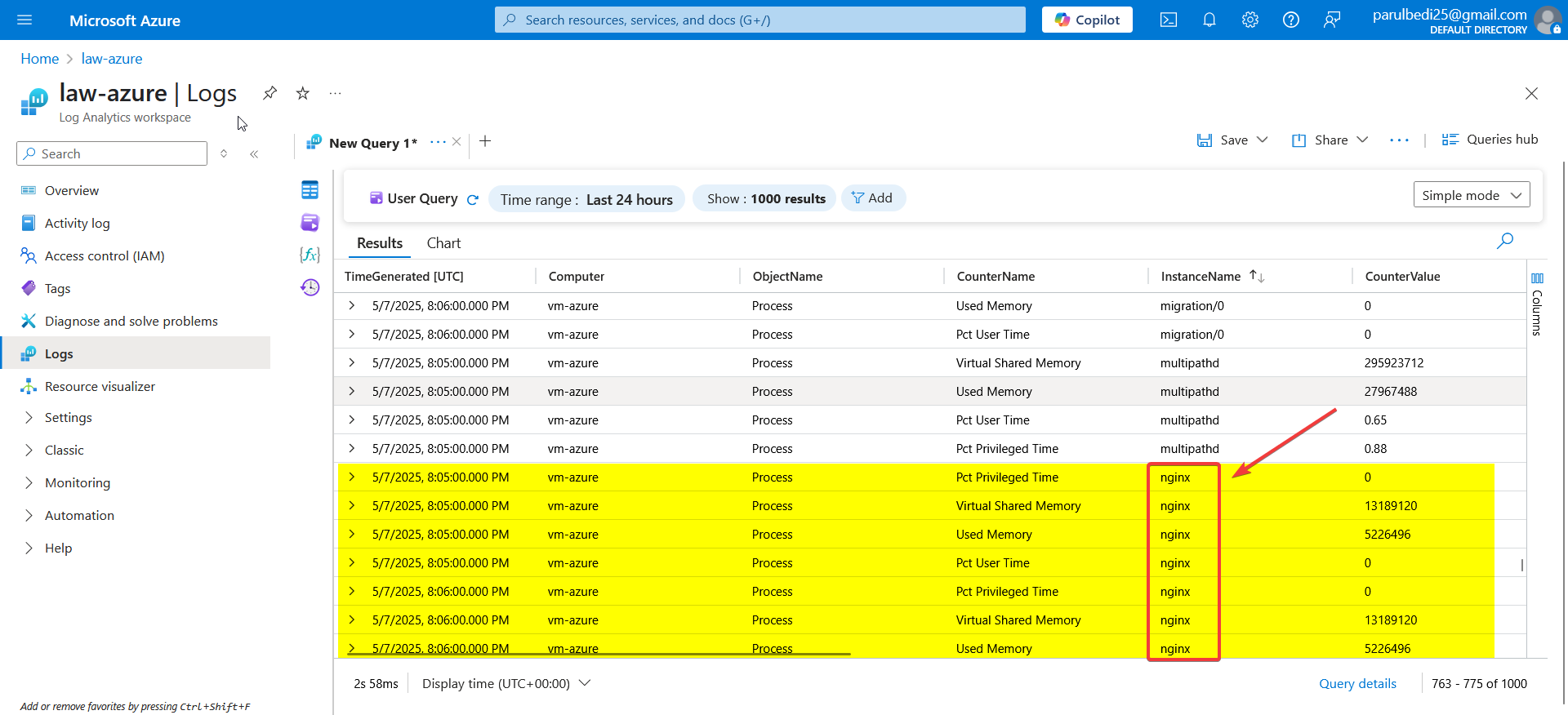Open Activity log in the left menu
The image size is (1568, 715).
click(77, 223)
